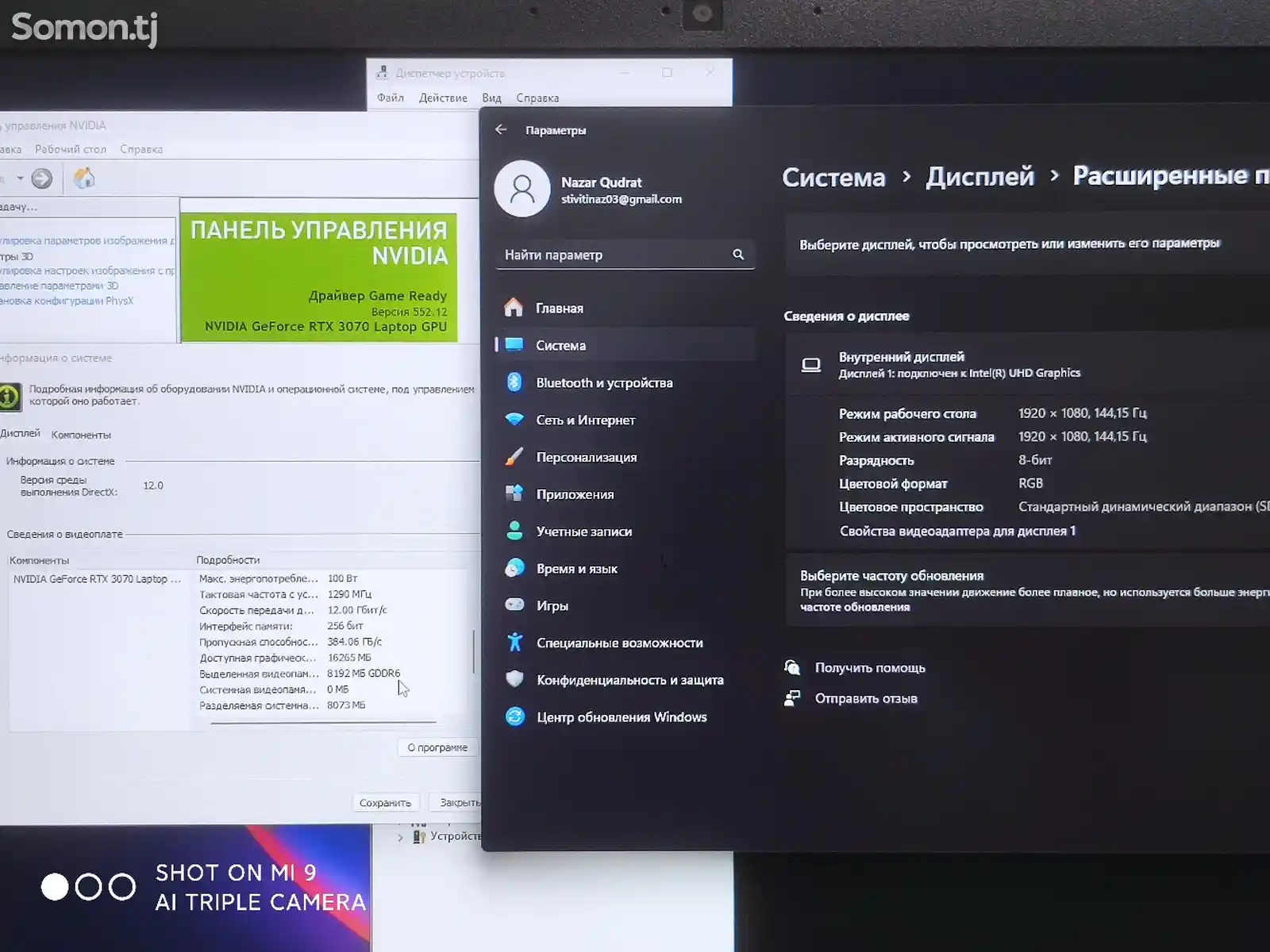1270x952 pixels.
Task: Open the Персонализация brush icon
Action: (x=514, y=457)
